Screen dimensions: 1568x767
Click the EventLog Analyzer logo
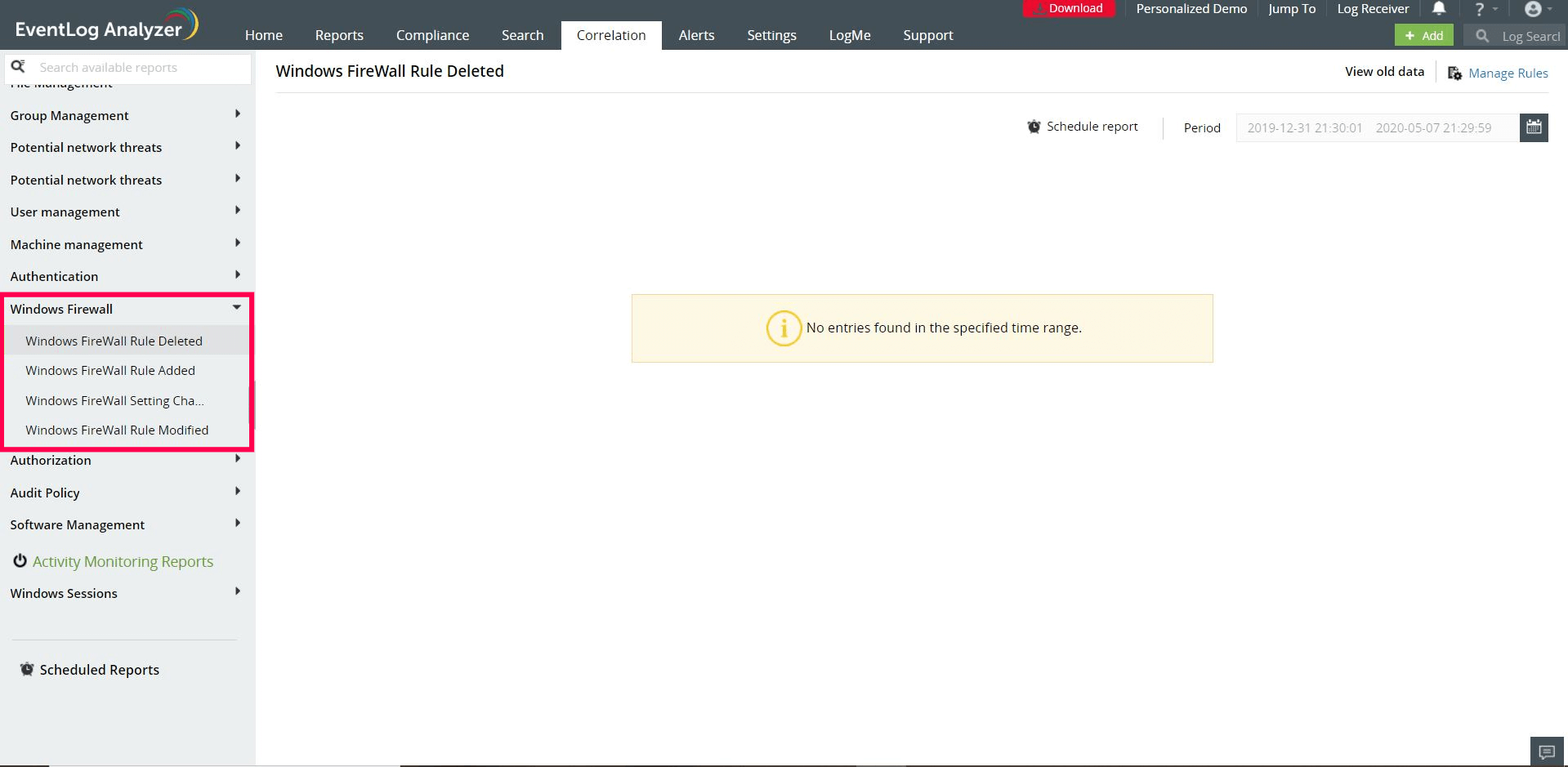pyautogui.click(x=106, y=26)
